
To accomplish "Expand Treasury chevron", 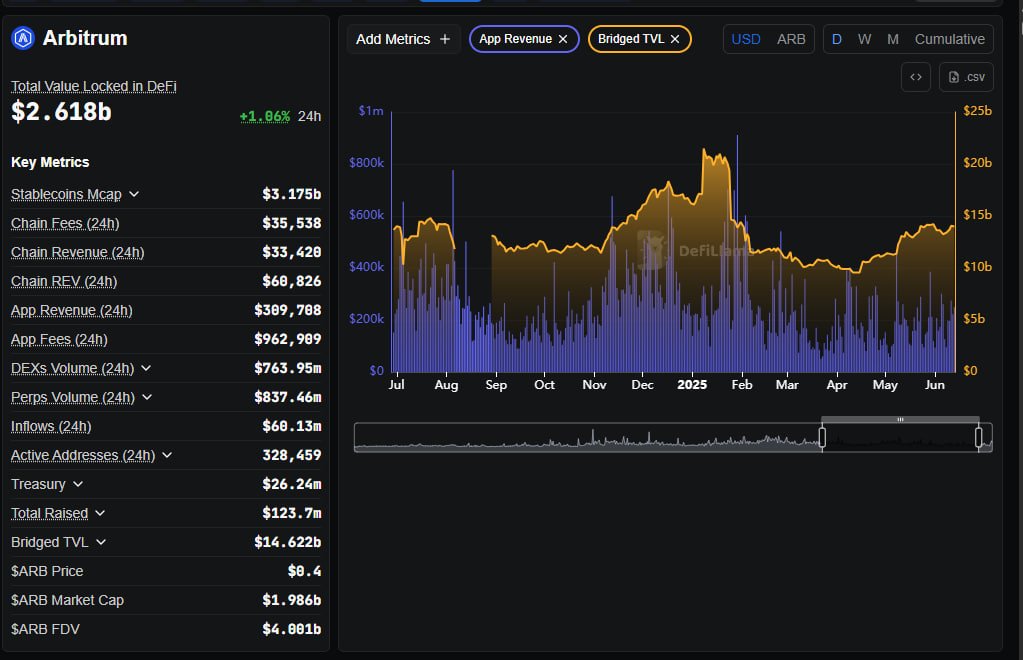I will 78,484.
